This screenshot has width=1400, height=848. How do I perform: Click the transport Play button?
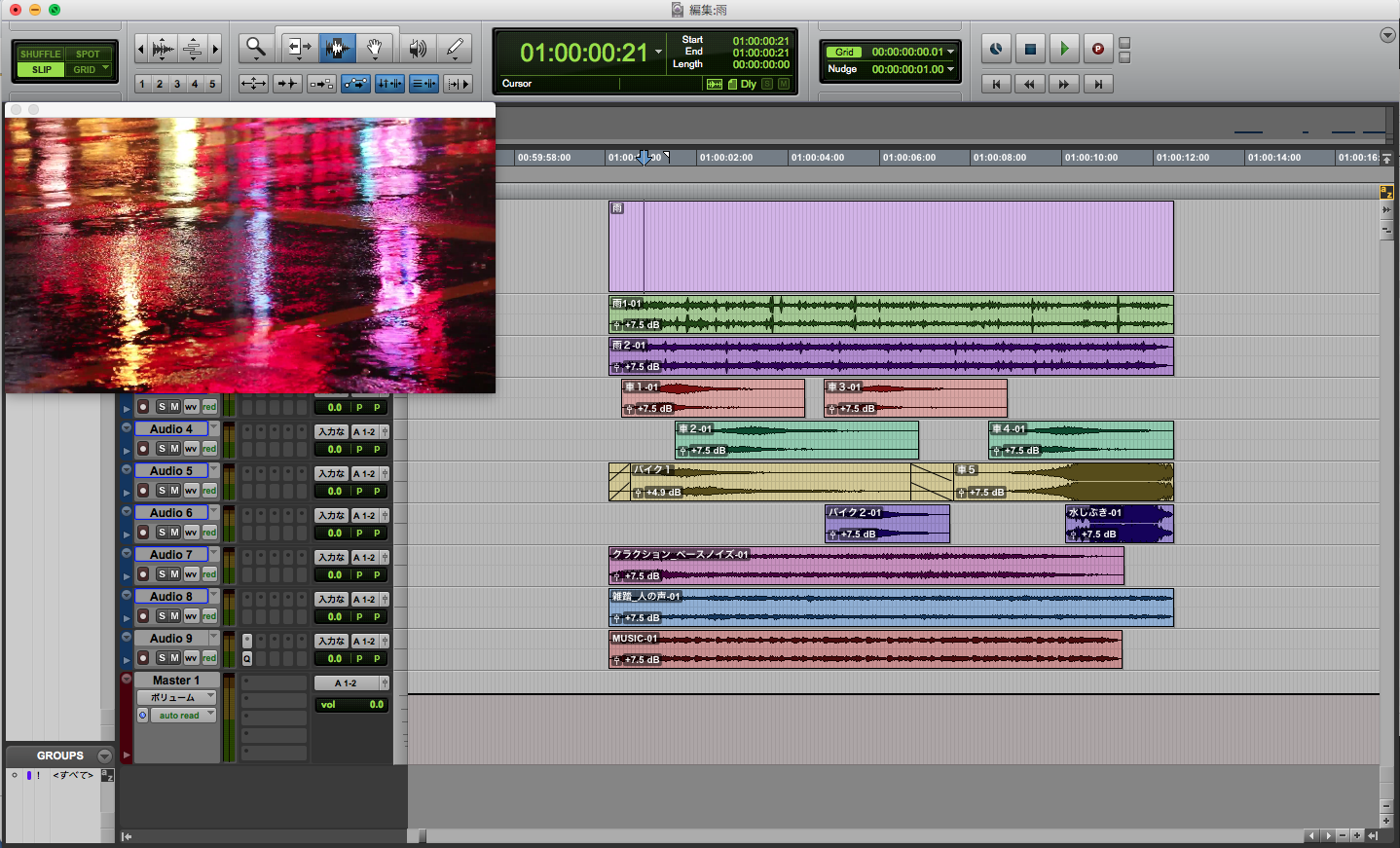[x=1064, y=49]
